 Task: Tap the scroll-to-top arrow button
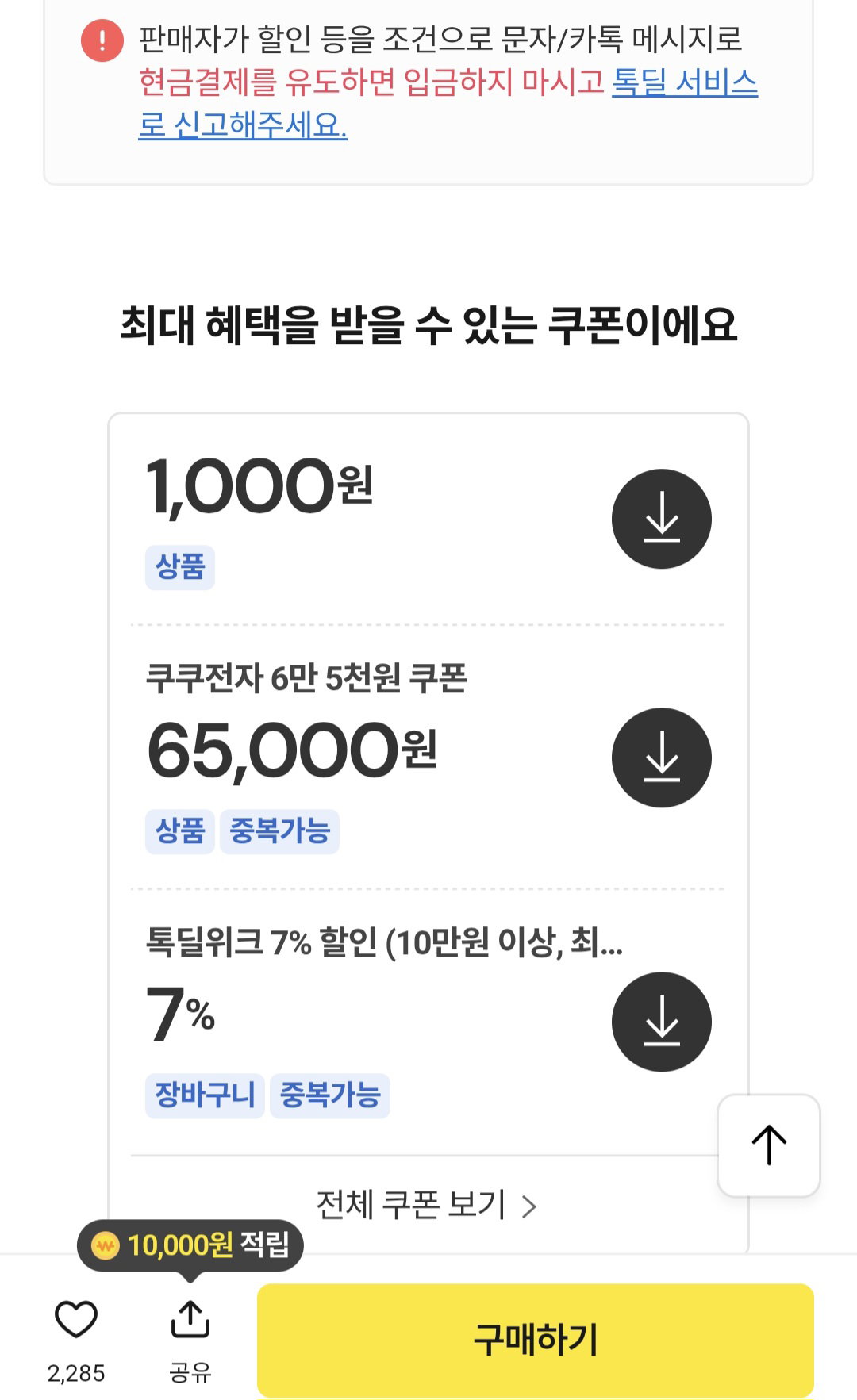768,1145
